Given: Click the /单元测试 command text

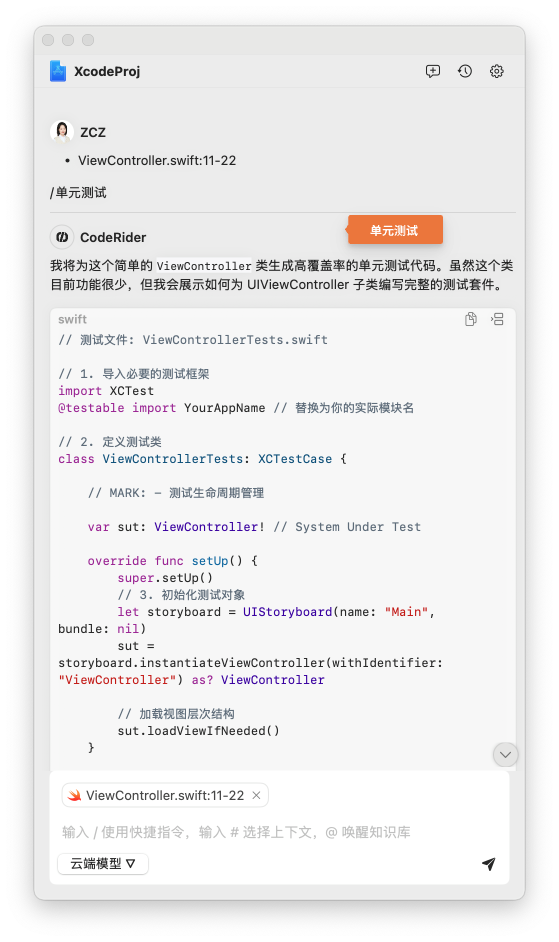Looking at the screenshot, I should (78, 193).
